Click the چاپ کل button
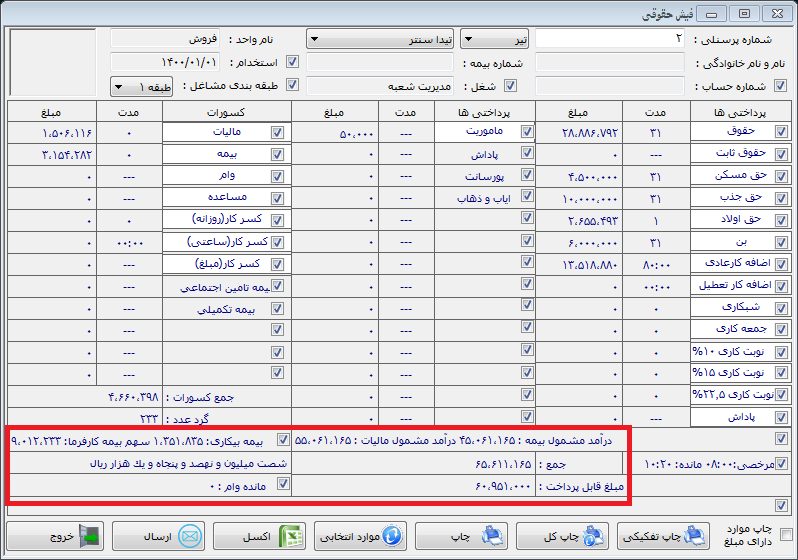Viewport: 798px width, 560px height. pyautogui.click(x=562, y=537)
